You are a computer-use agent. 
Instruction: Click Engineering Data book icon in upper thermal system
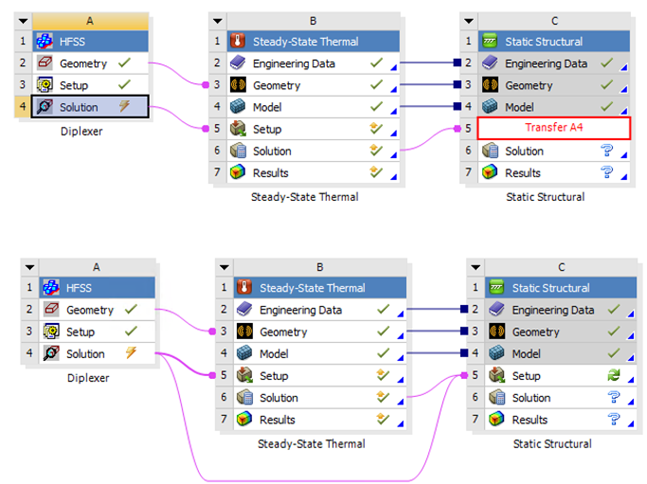point(238,63)
